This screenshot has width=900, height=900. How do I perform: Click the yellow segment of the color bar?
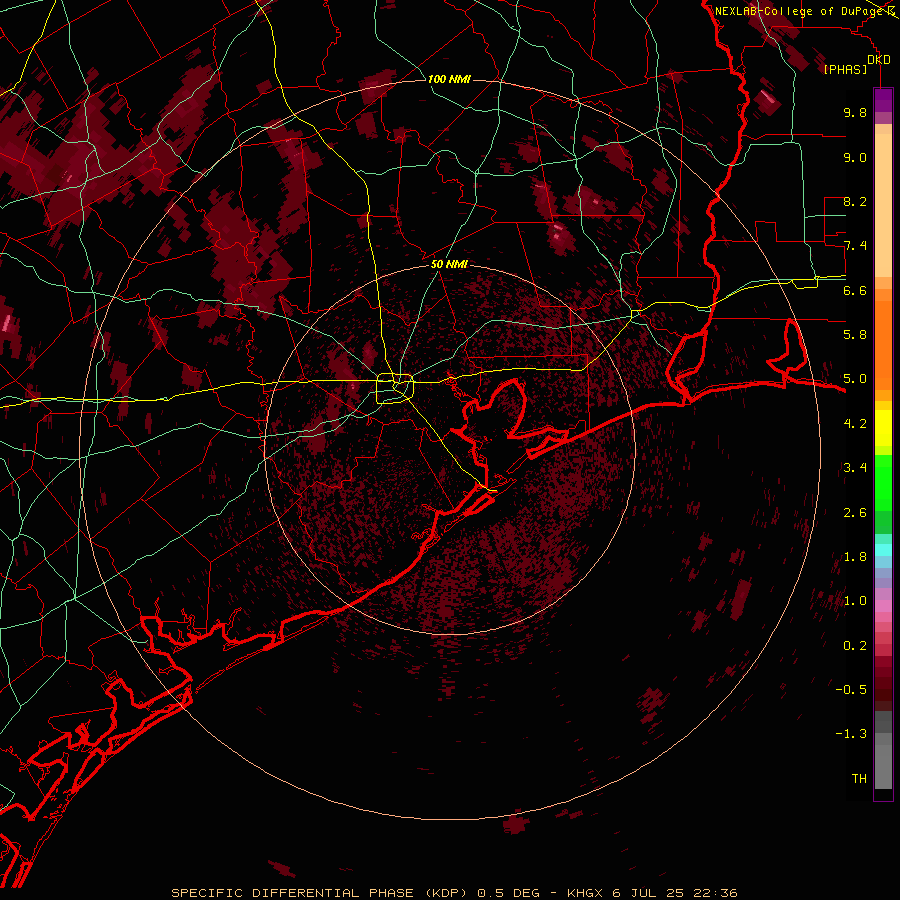click(x=883, y=428)
